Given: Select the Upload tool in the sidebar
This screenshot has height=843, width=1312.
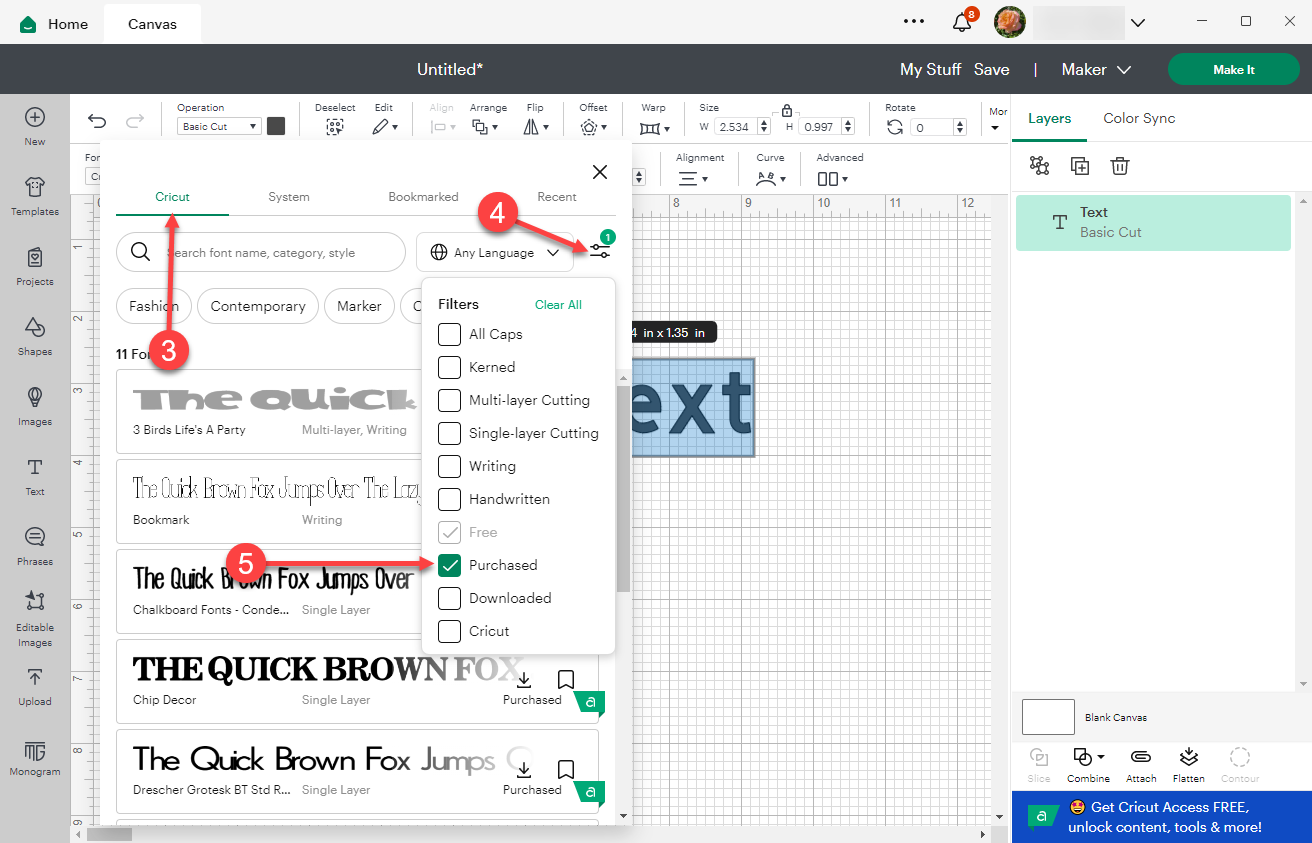Looking at the screenshot, I should tap(34, 687).
